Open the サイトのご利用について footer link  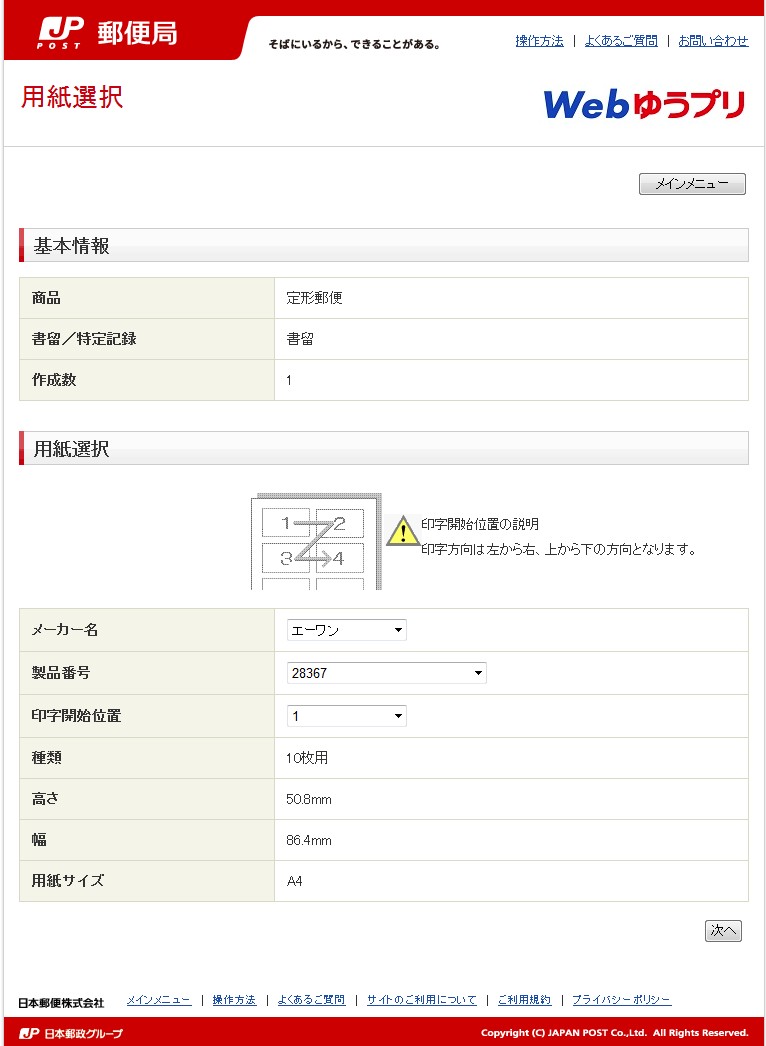421,1000
